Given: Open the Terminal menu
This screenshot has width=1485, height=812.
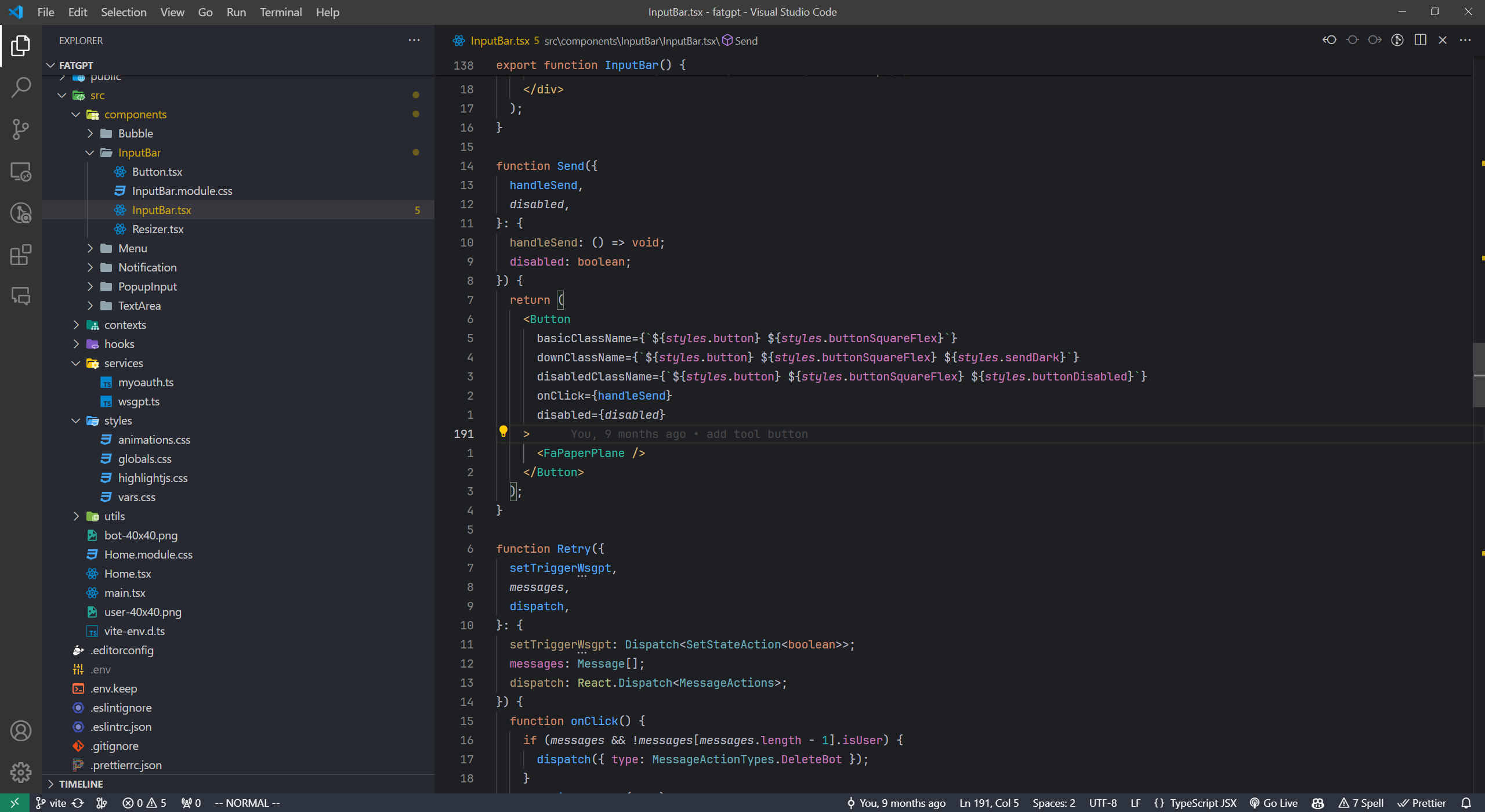Looking at the screenshot, I should click(x=280, y=12).
